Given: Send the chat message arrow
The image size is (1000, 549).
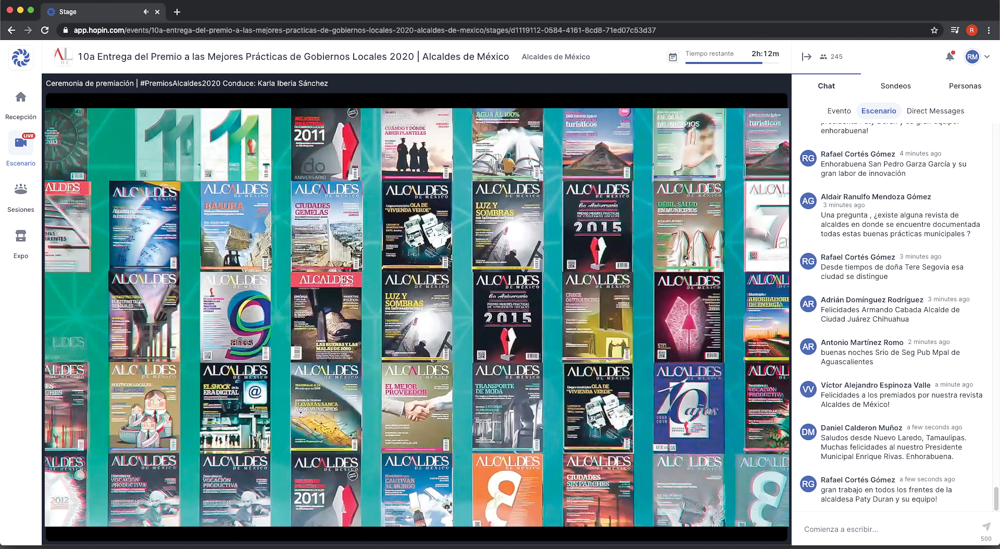Looking at the screenshot, I should (986, 527).
